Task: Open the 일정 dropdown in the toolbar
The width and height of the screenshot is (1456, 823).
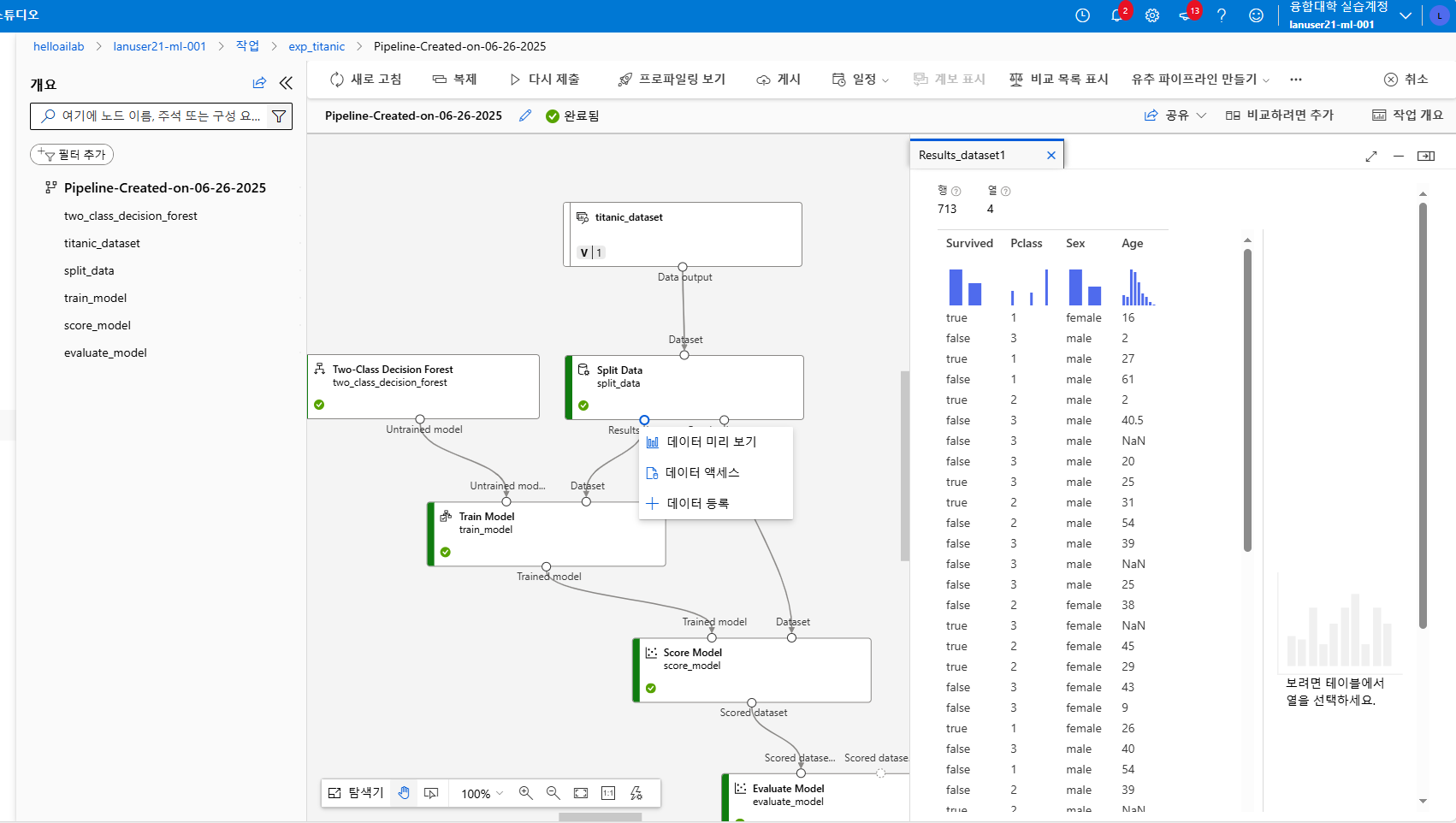Action: (885, 79)
